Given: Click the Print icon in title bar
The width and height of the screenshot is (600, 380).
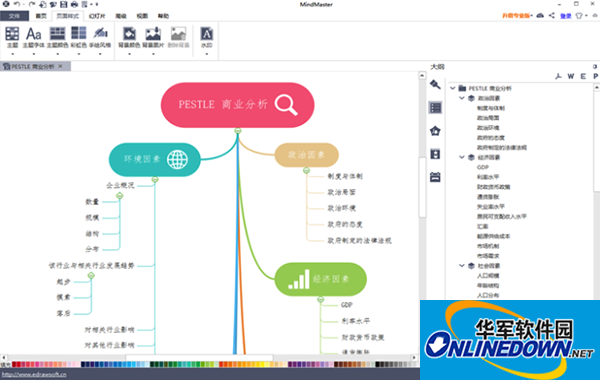Looking at the screenshot, I should (74, 4).
